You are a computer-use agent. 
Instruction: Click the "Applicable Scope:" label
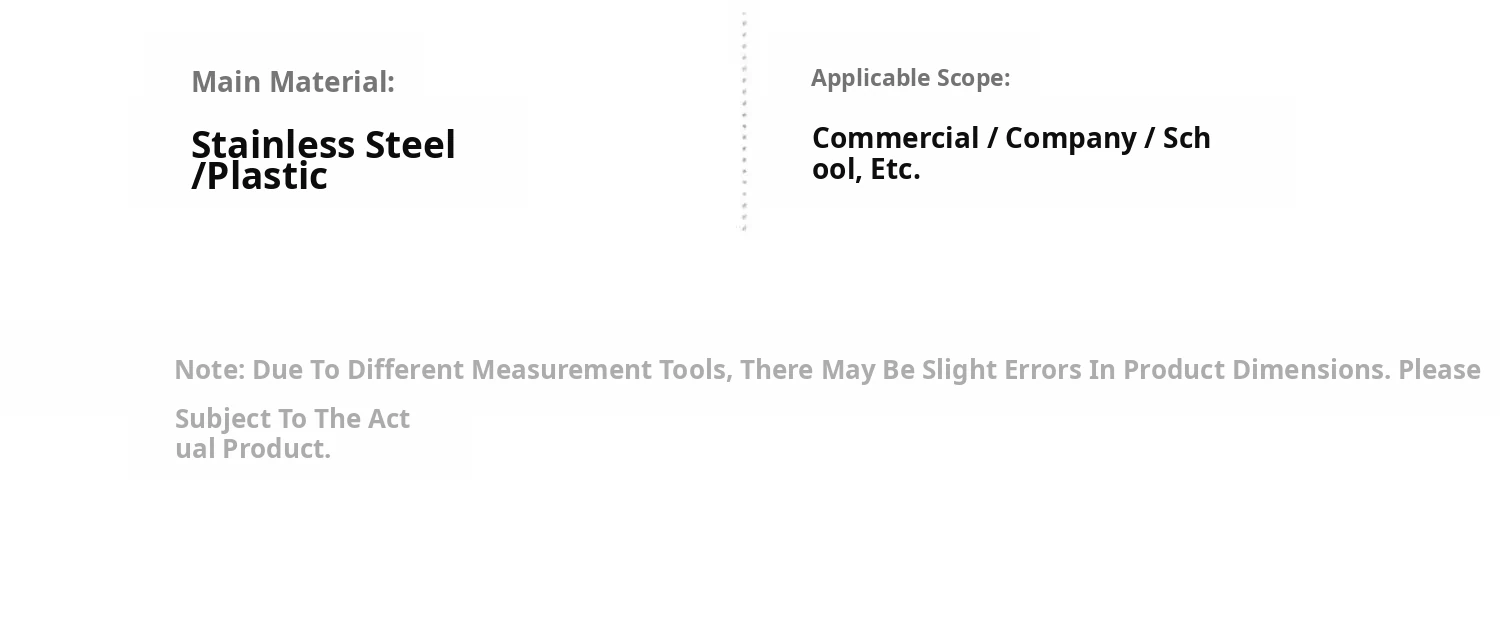[910, 78]
